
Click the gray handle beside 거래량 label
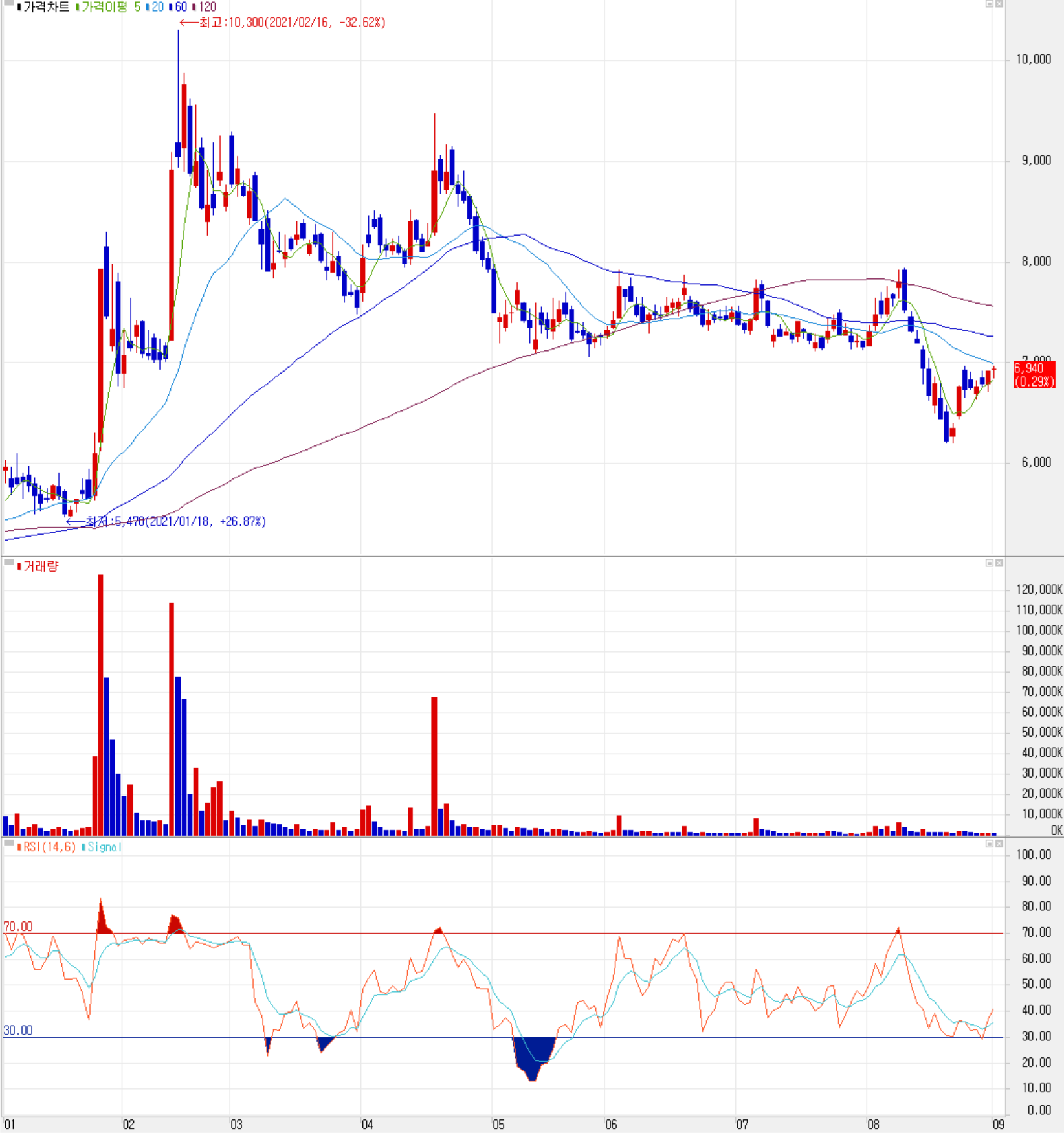[8, 563]
